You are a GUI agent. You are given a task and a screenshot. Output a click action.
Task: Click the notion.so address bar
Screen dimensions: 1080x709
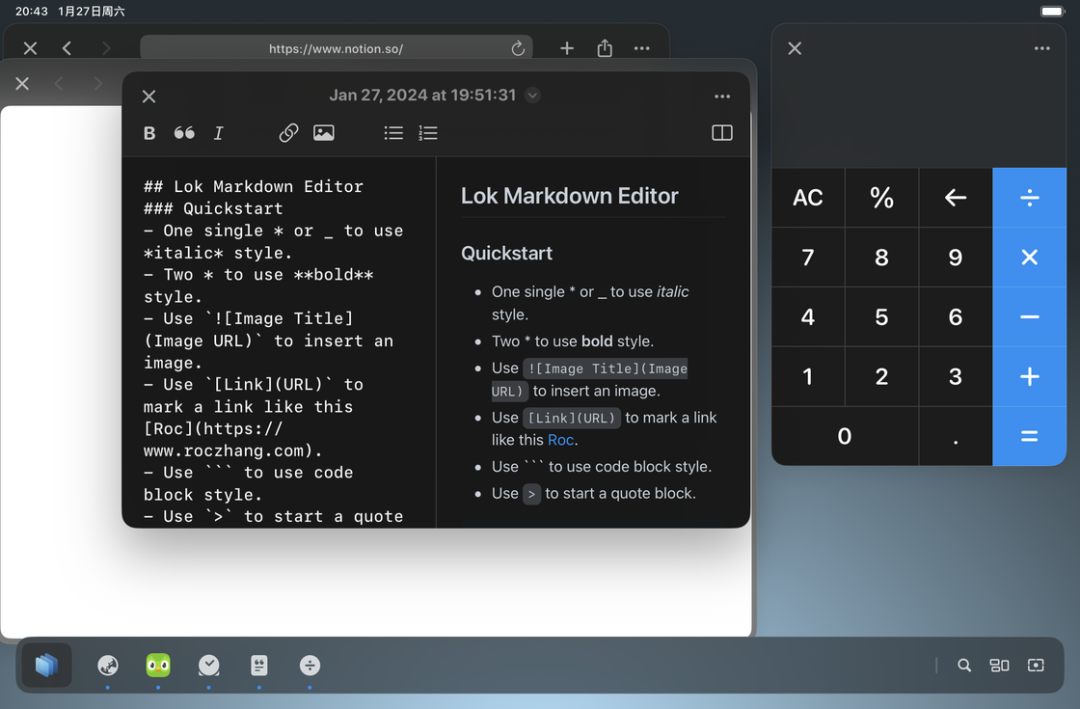click(x=336, y=48)
